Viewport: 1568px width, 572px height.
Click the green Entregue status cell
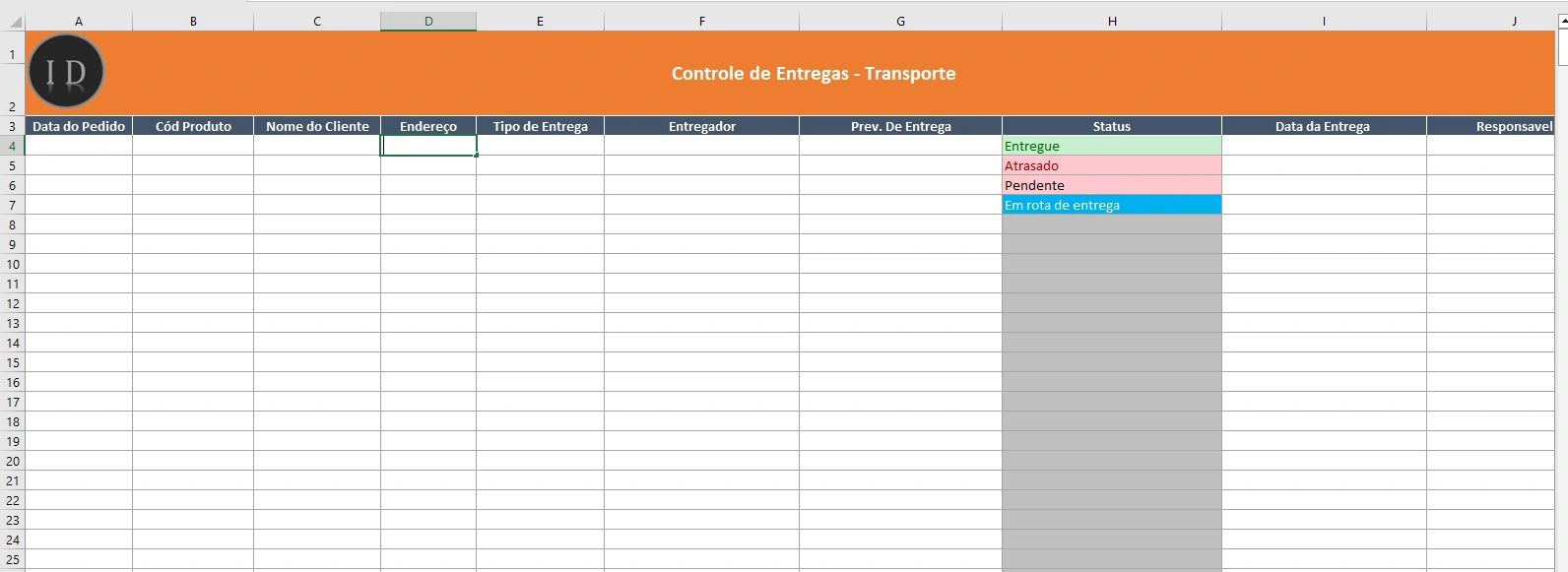click(x=1112, y=146)
